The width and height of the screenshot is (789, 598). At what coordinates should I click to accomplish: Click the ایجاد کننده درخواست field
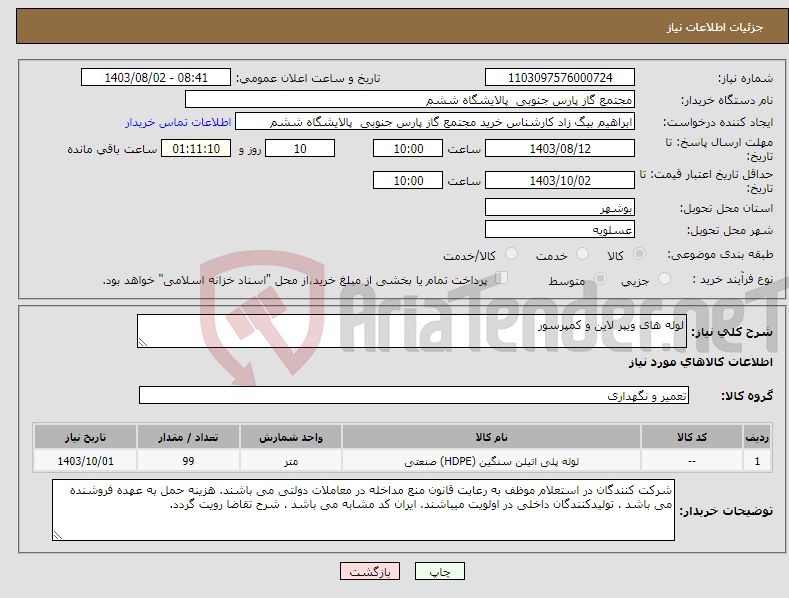point(435,122)
